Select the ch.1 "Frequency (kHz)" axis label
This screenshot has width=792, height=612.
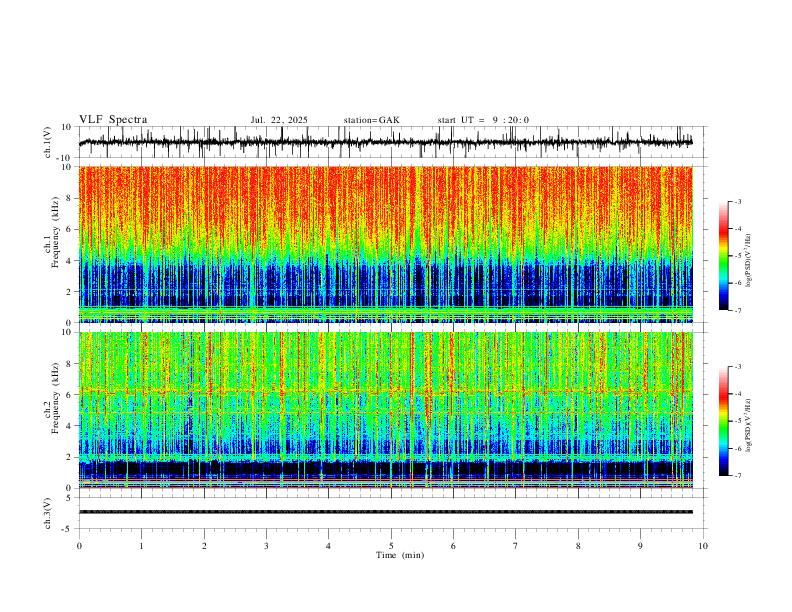coord(56,232)
